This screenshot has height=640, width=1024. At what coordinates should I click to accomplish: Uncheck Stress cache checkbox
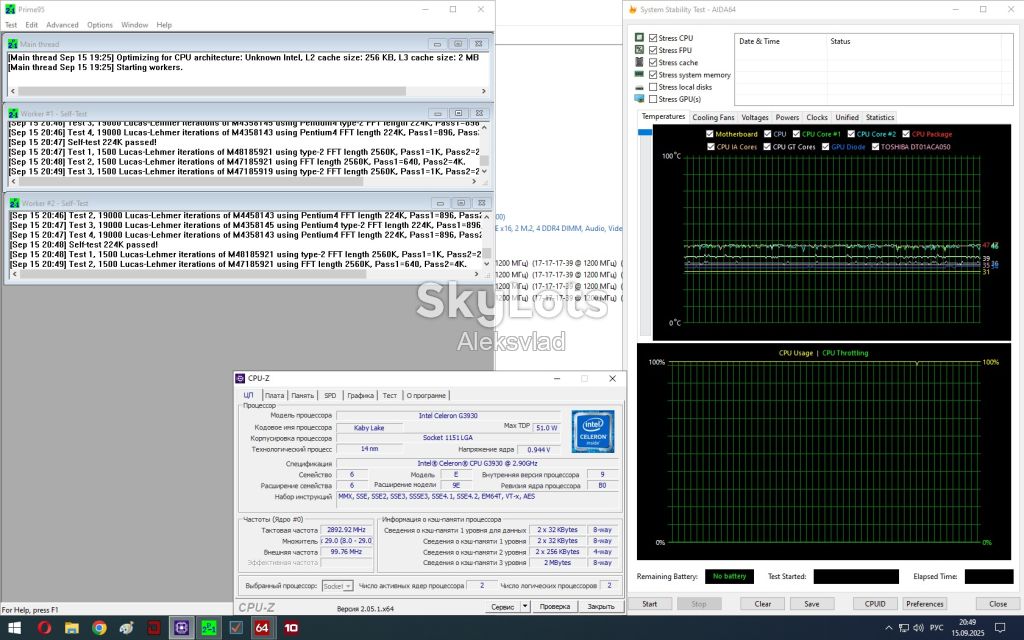click(653, 62)
